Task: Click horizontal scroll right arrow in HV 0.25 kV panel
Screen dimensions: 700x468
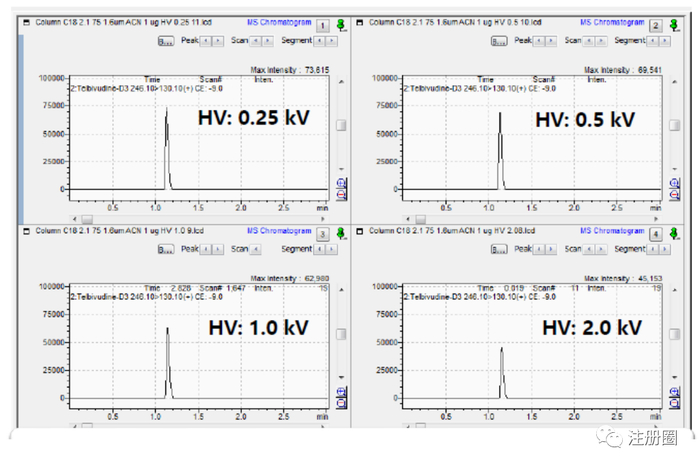Action: (322, 219)
